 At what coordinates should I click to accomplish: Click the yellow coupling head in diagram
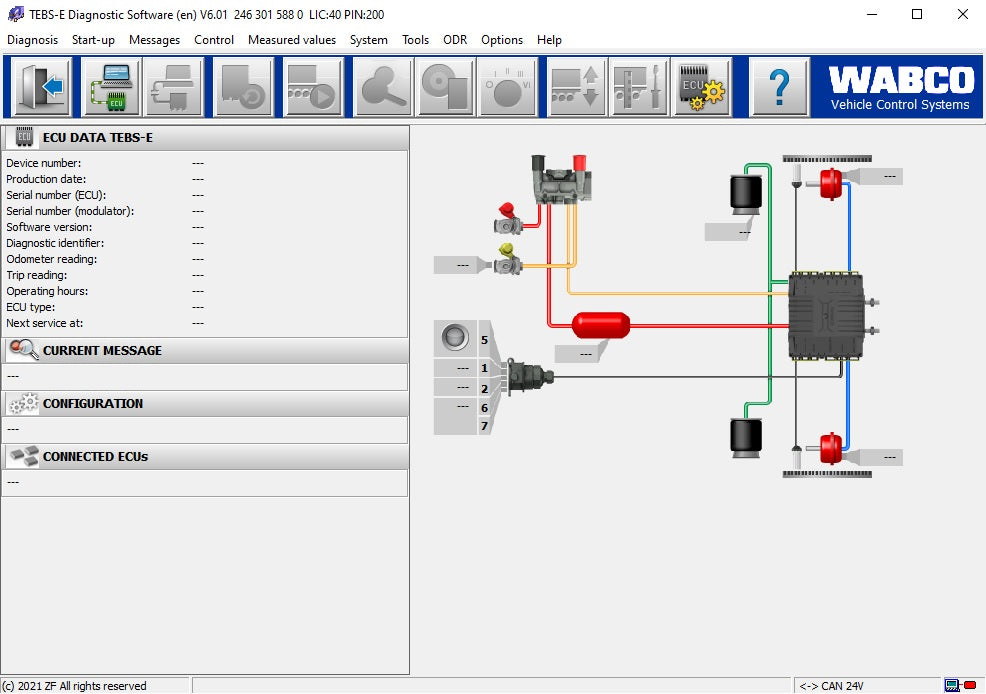[508, 259]
